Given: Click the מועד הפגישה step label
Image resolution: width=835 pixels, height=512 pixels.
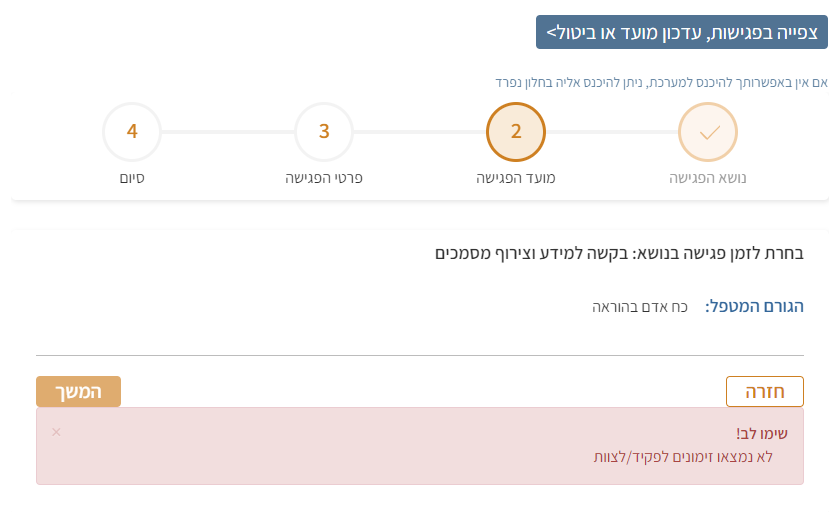Looking at the screenshot, I should point(516,178).
